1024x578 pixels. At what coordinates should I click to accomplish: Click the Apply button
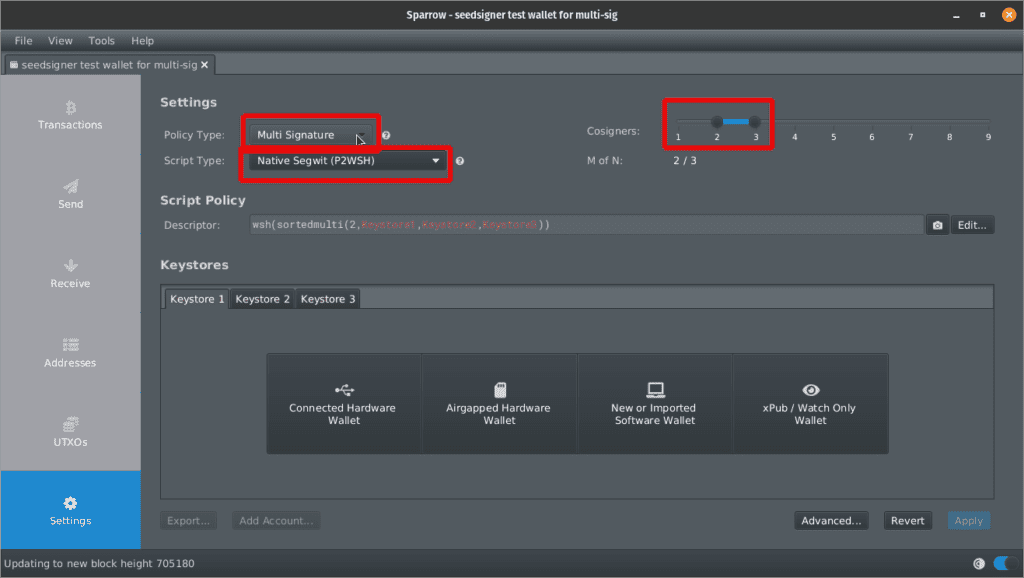tap(968, 521)
